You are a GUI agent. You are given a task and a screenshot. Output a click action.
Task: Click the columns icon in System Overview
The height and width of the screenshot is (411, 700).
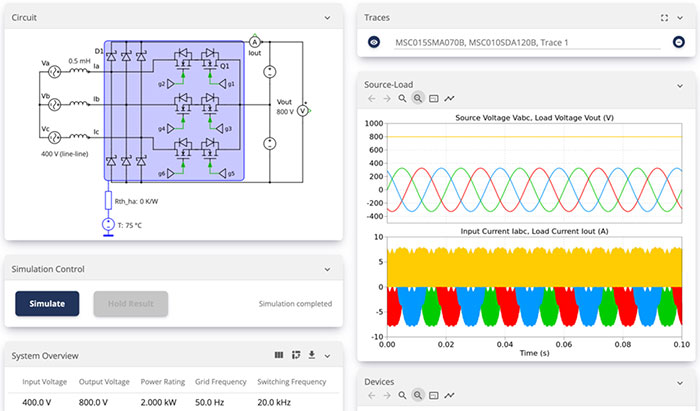click(280, 356)
